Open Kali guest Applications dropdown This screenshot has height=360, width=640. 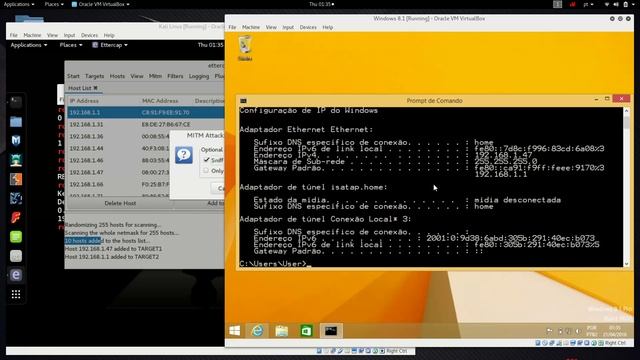click(29, 45)
